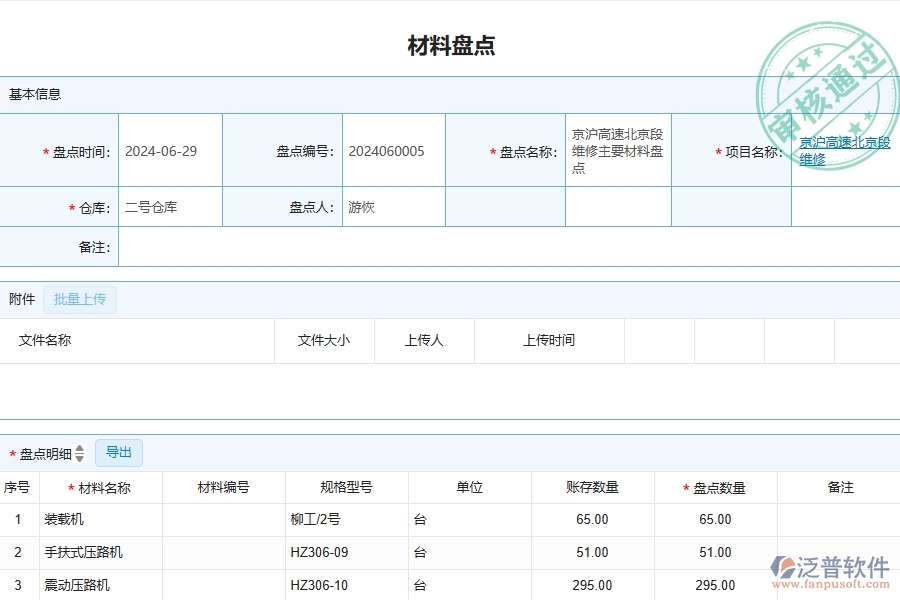Click the 盘点时间 date value 2024-06-29
This screenshot has height=600, width=900.
click(160, 150)
